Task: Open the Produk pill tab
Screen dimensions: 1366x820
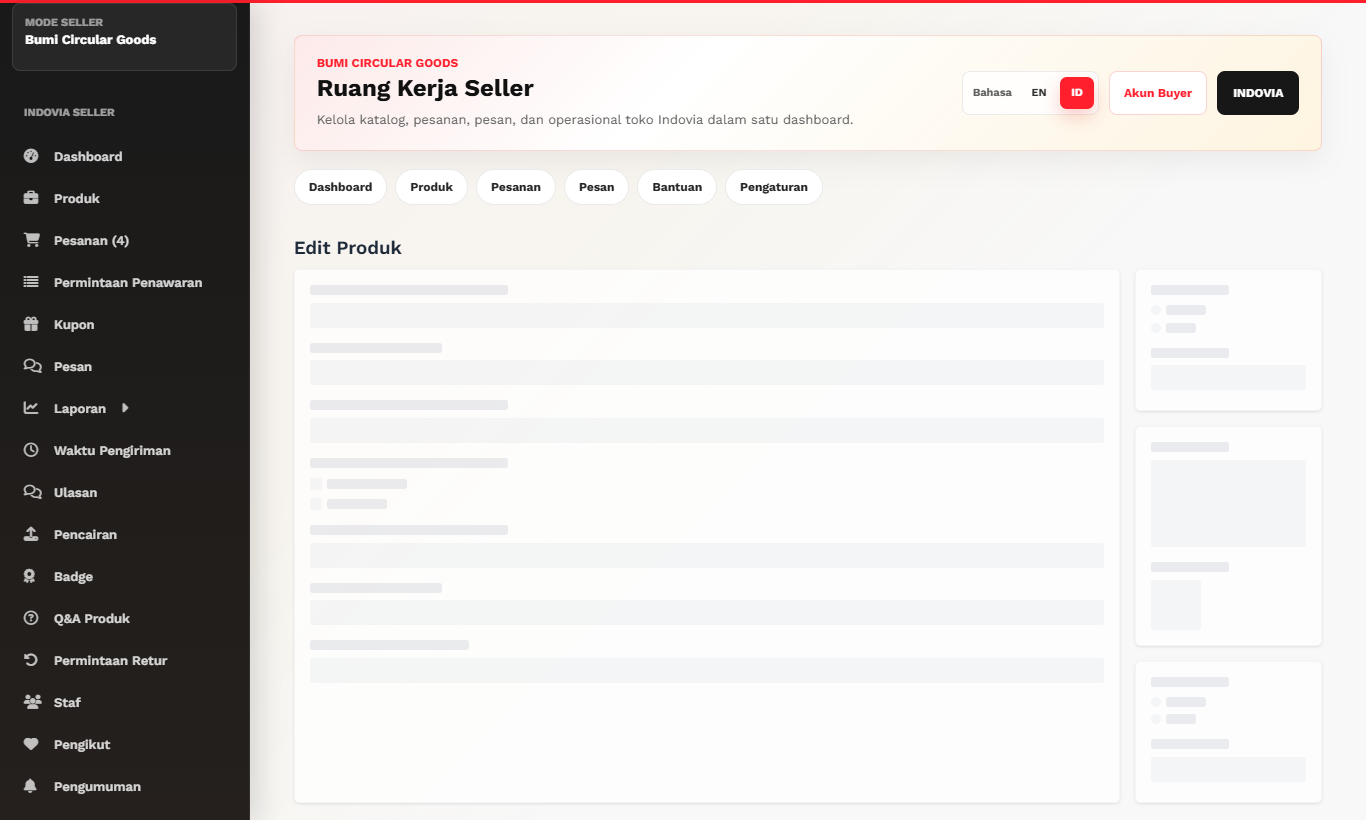Action: (x=431, y=187)
